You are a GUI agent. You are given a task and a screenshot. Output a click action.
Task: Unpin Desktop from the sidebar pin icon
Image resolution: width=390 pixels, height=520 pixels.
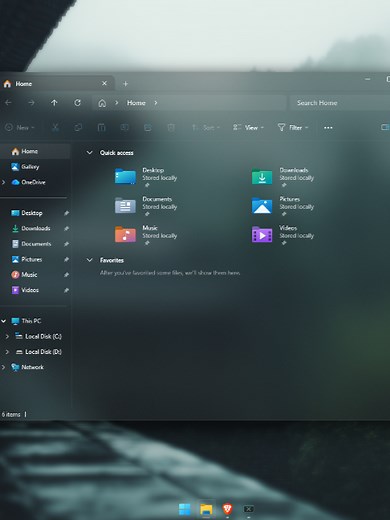pyautogui.click(x=66, y=213)
